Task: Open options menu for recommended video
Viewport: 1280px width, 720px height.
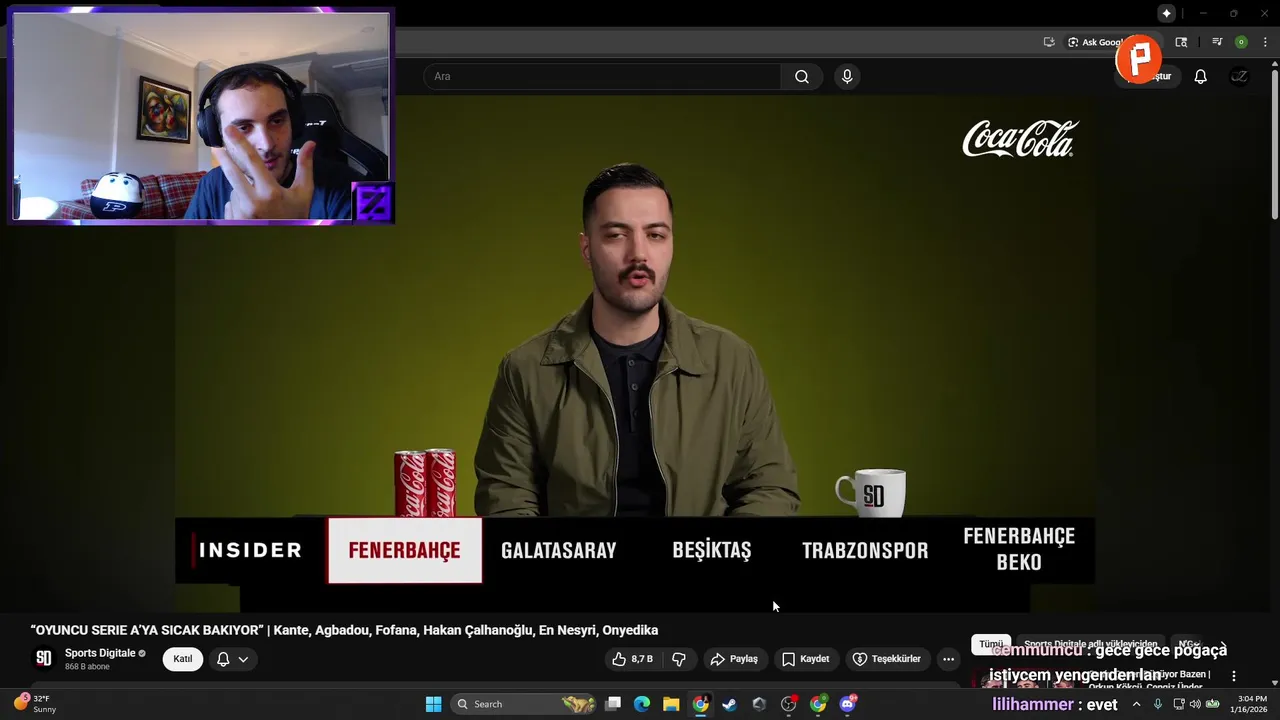Action: point(1234,676)
